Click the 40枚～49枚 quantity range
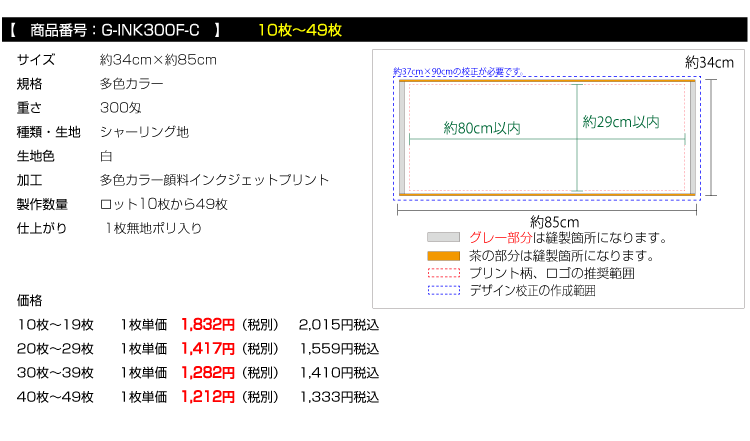750x441 pixels. pos(55,397)
